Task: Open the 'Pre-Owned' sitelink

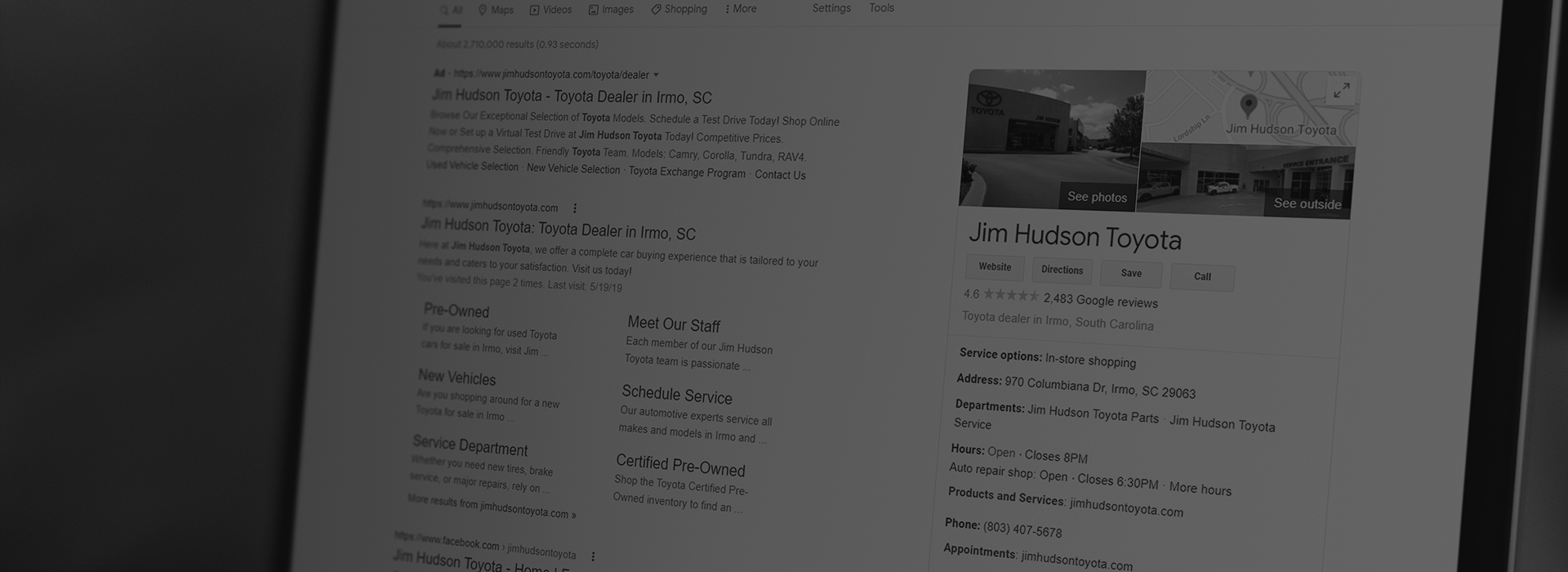Action: 457,311
